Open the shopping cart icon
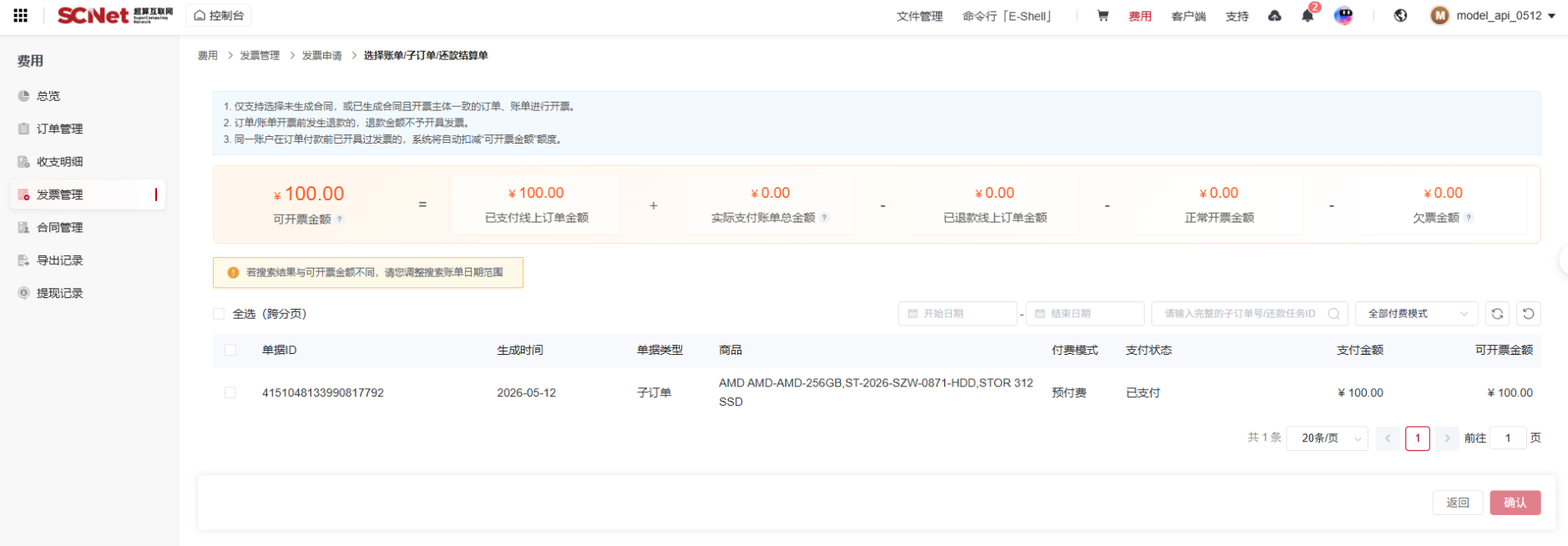The height and width of the screenshot is (546, 1568). click(x=1103, y=15)
